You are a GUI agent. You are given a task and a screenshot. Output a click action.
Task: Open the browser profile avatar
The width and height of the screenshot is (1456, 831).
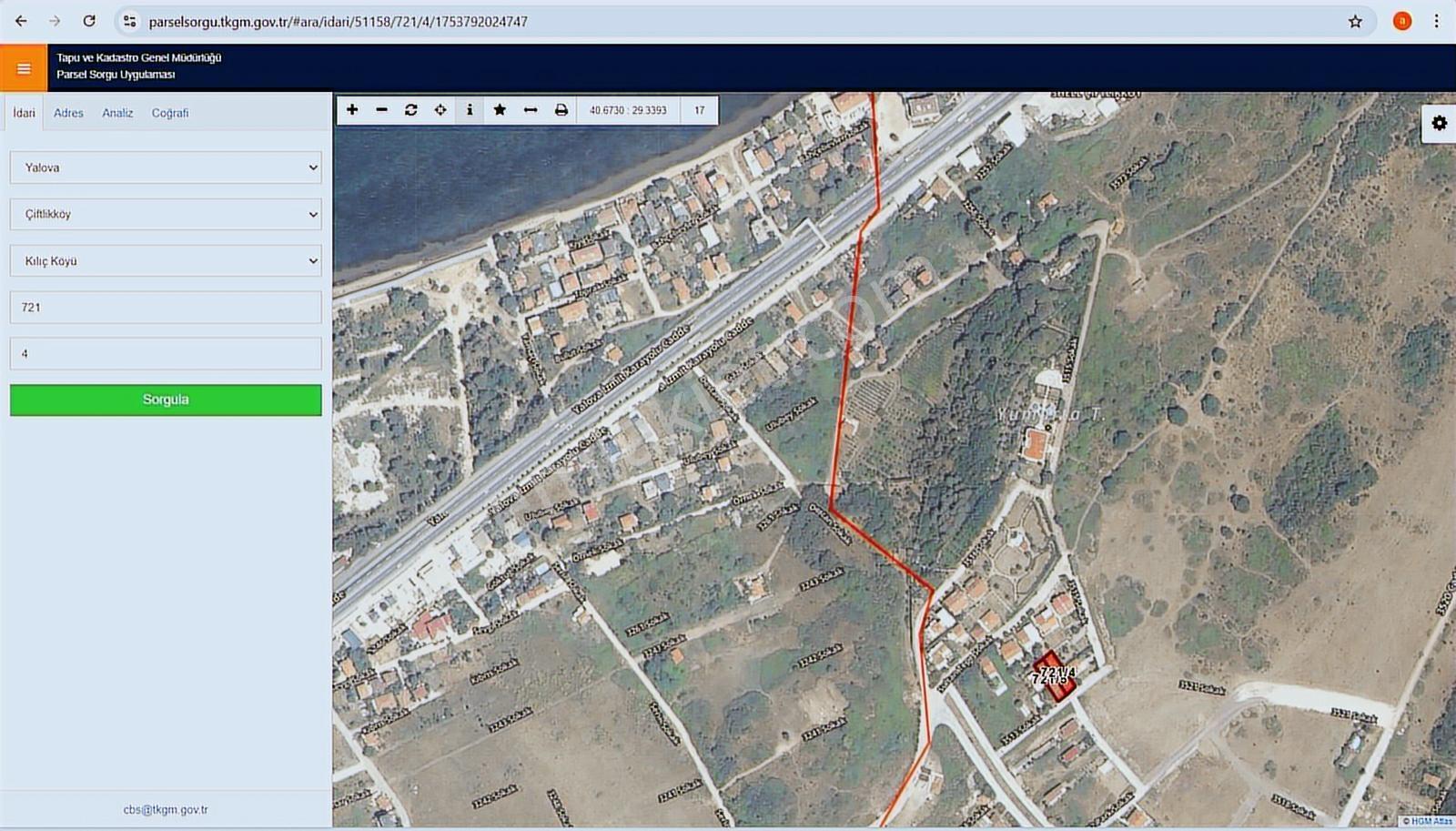[x=1402, y=21]
